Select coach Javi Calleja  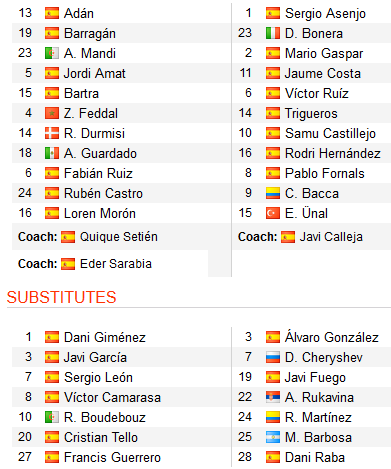(331, 237)
